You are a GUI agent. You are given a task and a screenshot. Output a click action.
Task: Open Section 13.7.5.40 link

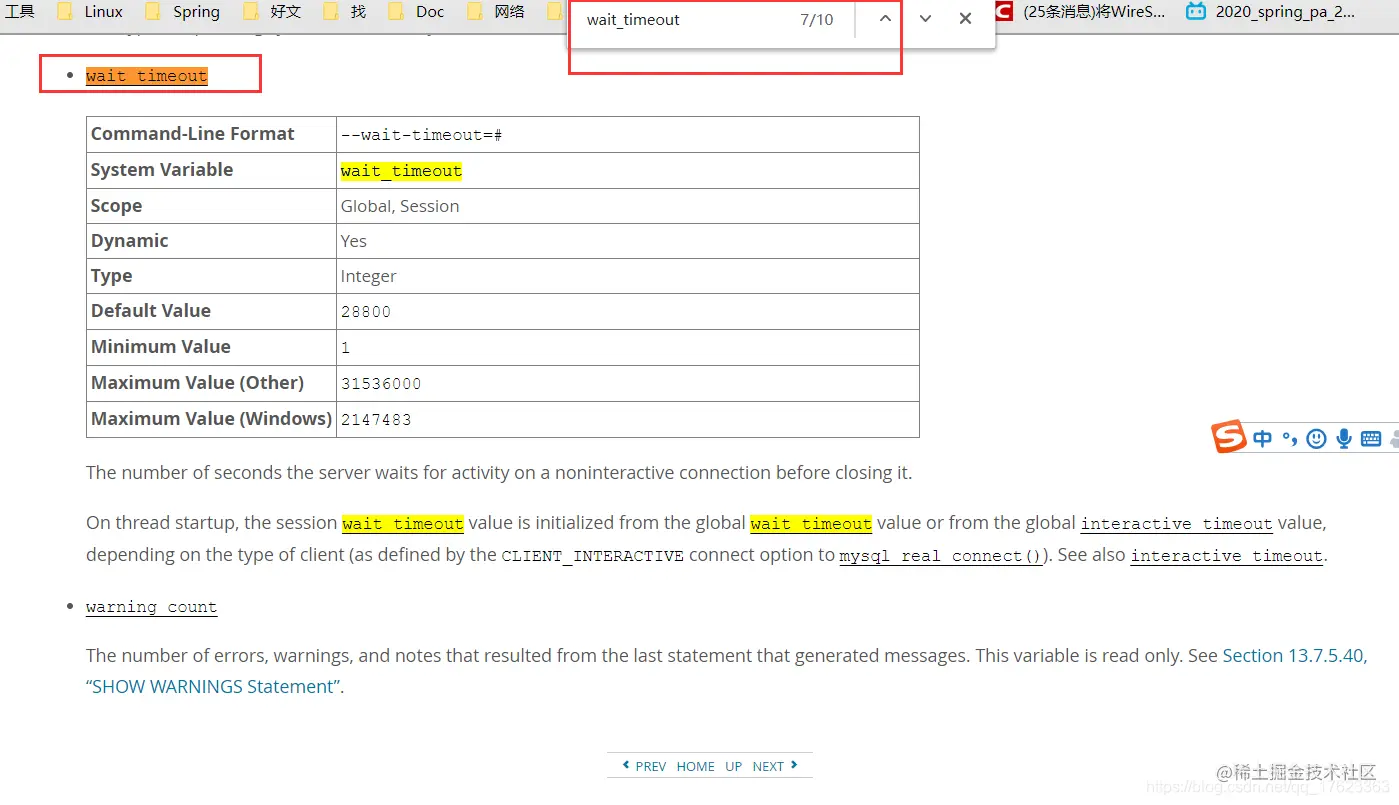1293,656
